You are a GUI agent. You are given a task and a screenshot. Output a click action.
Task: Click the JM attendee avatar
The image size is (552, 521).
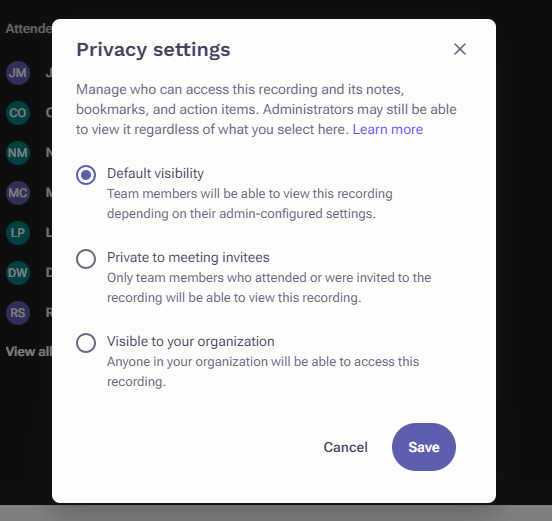(18, 73)
